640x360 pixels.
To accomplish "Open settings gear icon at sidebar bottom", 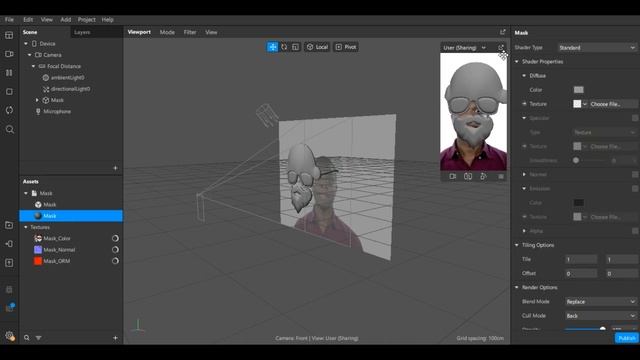I will [x=9, y=336].
